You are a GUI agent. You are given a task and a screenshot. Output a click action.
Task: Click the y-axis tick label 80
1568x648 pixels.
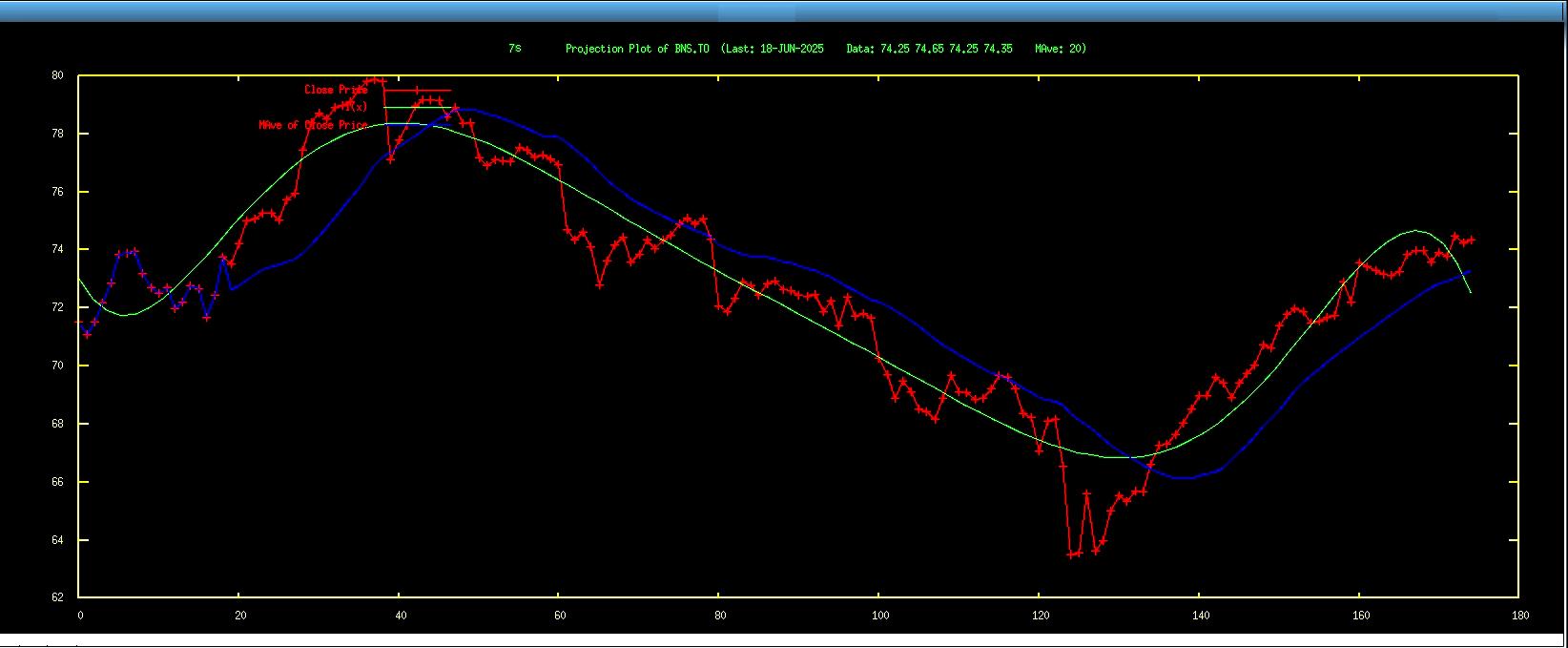point(58,75)
